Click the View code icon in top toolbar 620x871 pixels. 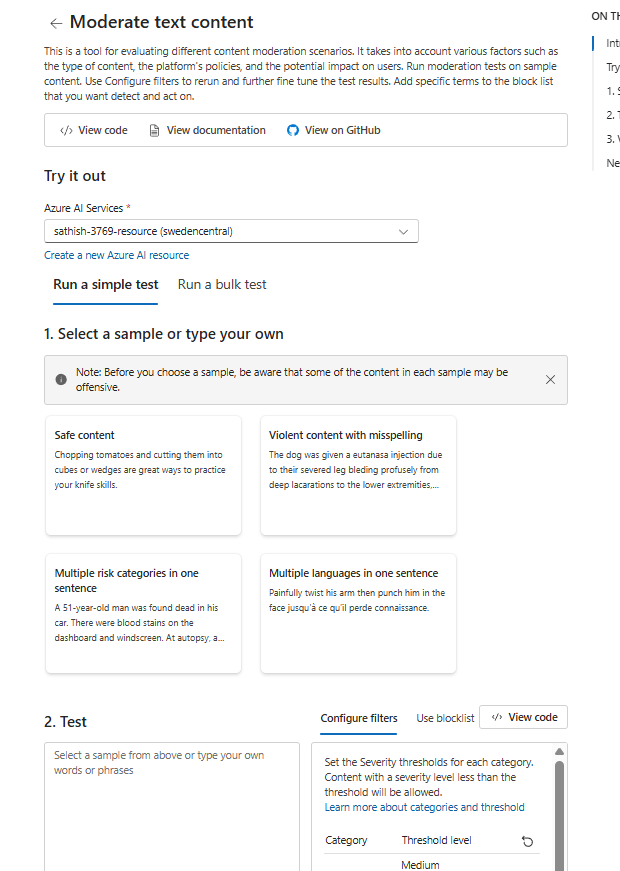(x=66, y=130)
